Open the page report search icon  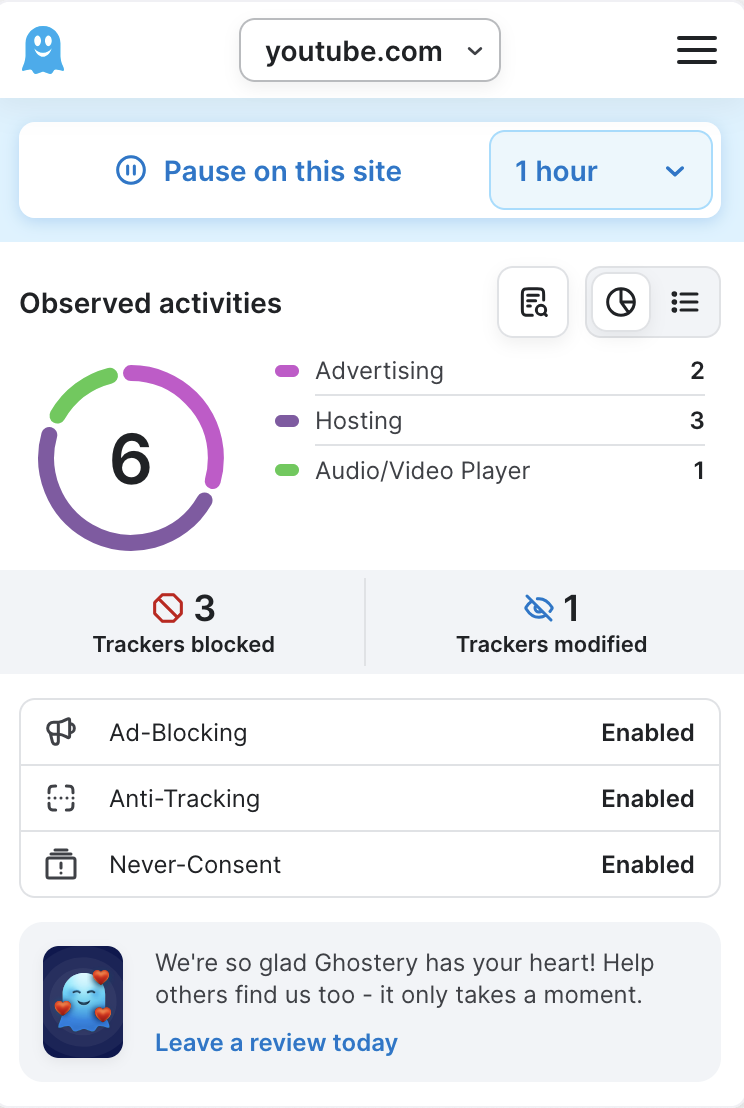533,302
